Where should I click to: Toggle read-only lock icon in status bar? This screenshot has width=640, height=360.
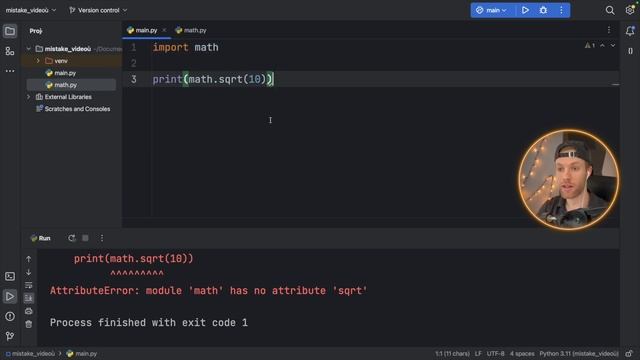pos(629,354)
